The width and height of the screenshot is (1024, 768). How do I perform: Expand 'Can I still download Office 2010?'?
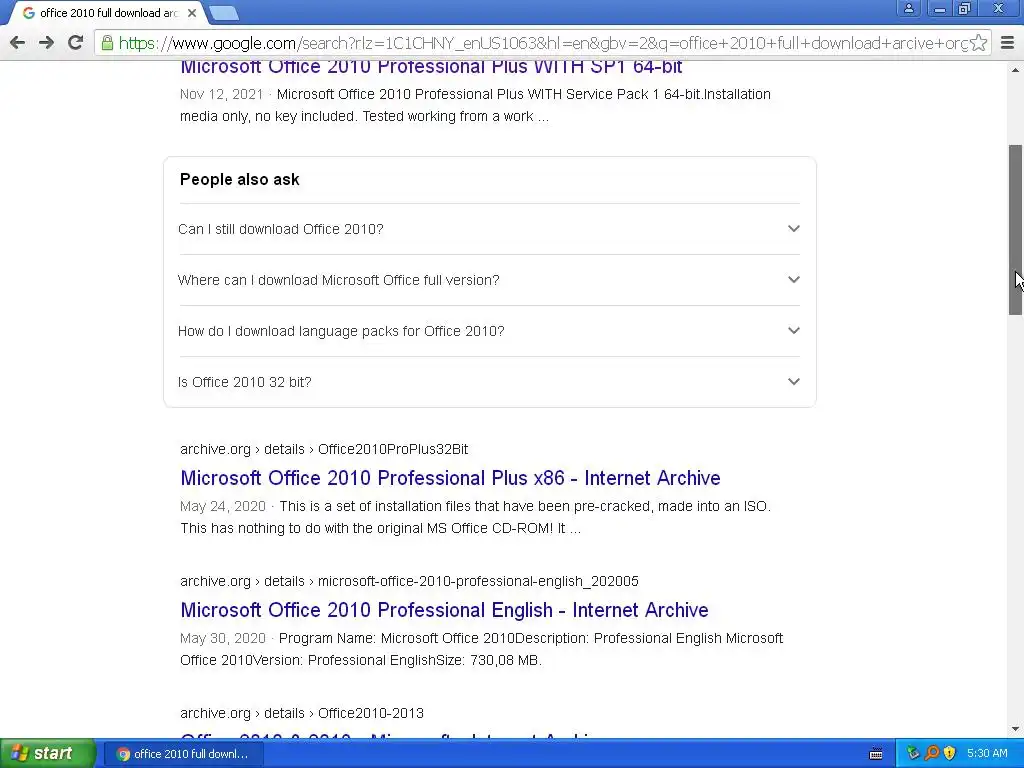pyautogui.click(x=489, y=229)
